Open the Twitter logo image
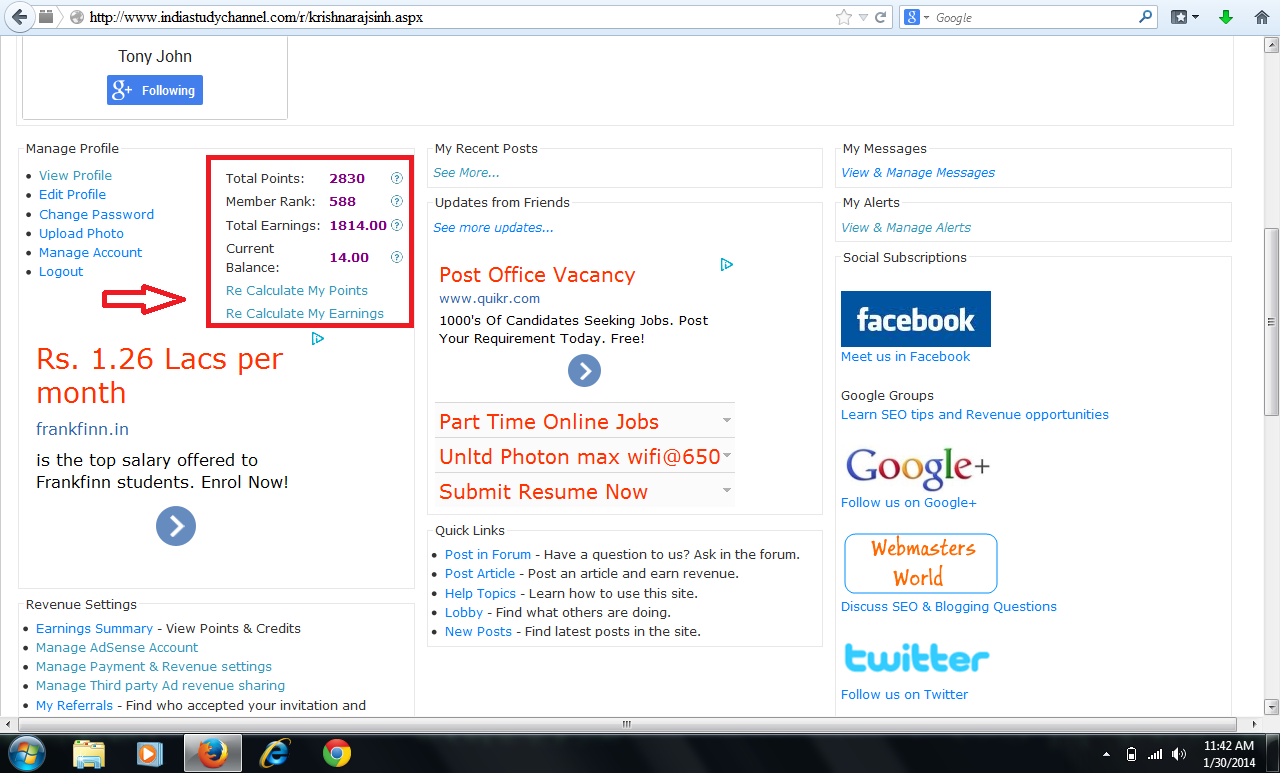Screen dimensions: 1280x774 coord(917,658)
